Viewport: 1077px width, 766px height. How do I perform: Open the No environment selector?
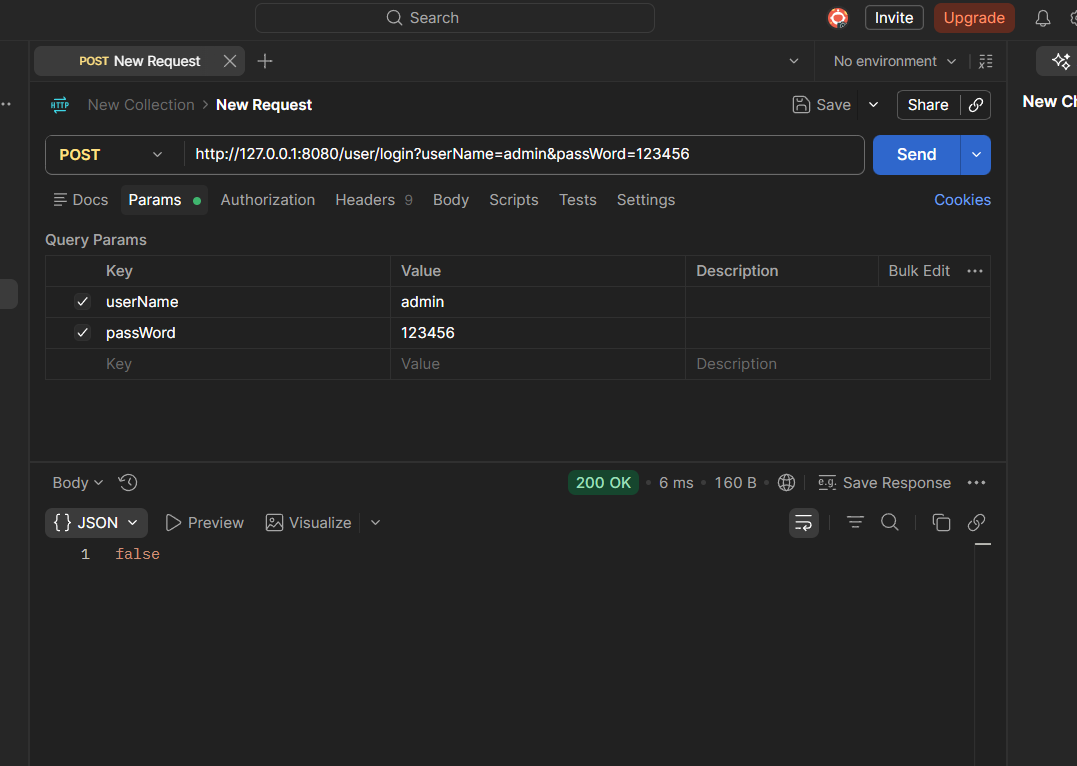tap(894, 61)
